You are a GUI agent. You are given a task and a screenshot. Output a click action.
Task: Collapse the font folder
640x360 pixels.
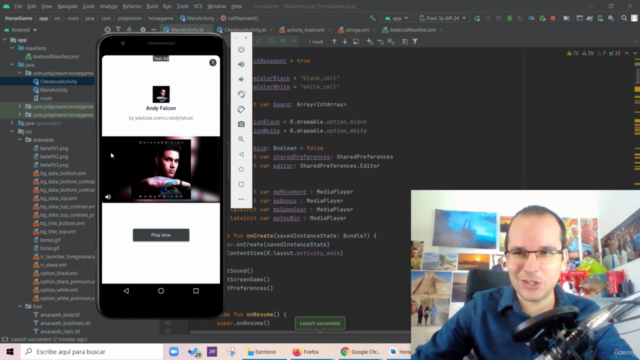click(x=20, y=306)
